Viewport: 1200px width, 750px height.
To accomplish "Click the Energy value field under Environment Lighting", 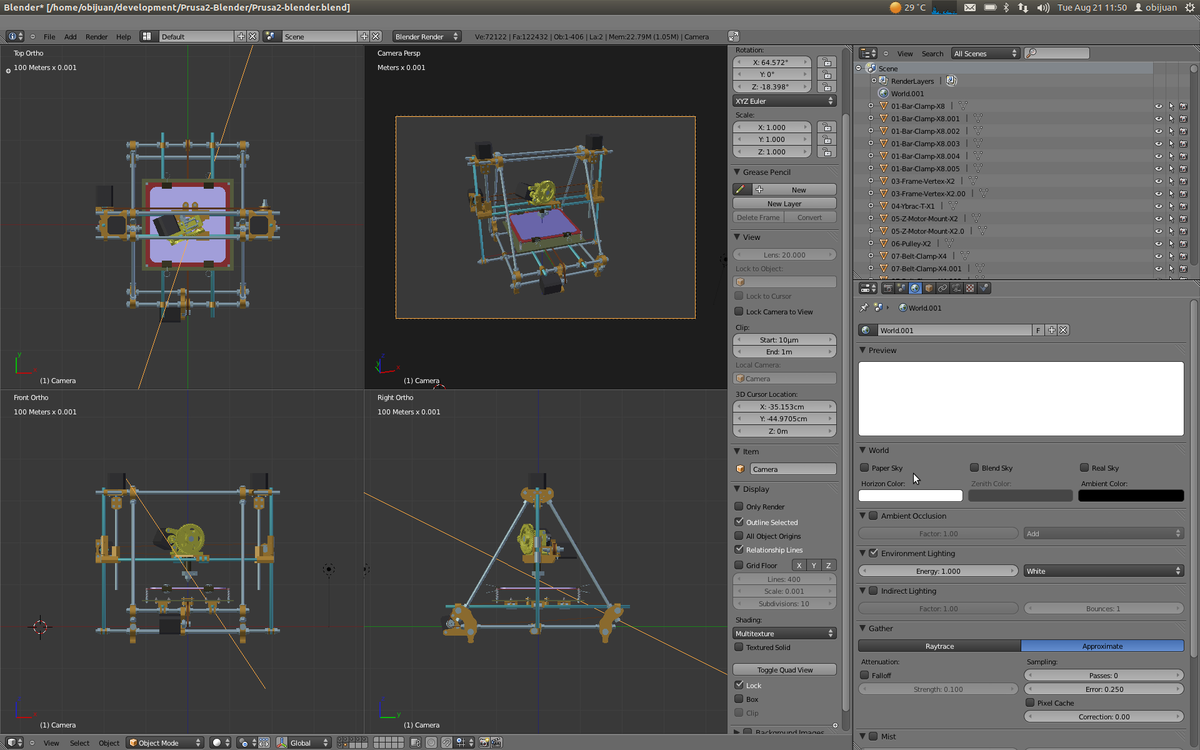I will tap(937, 571).
